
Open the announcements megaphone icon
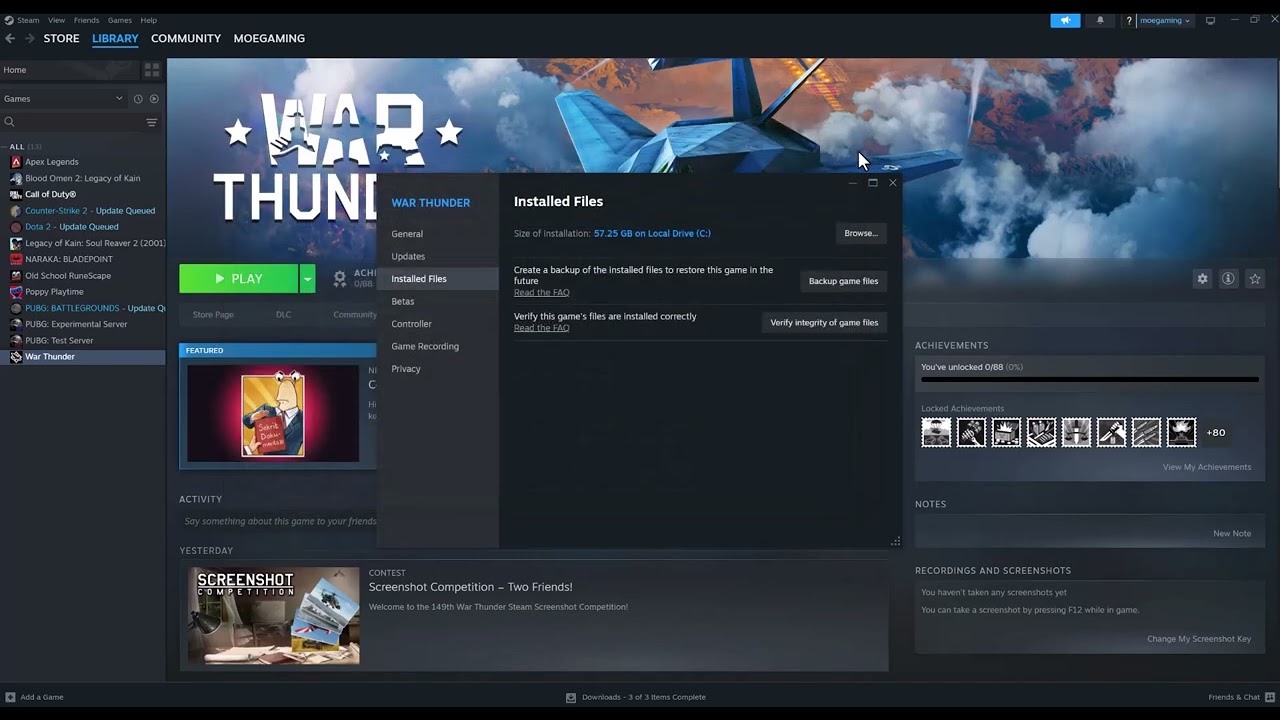(1065, 20)
